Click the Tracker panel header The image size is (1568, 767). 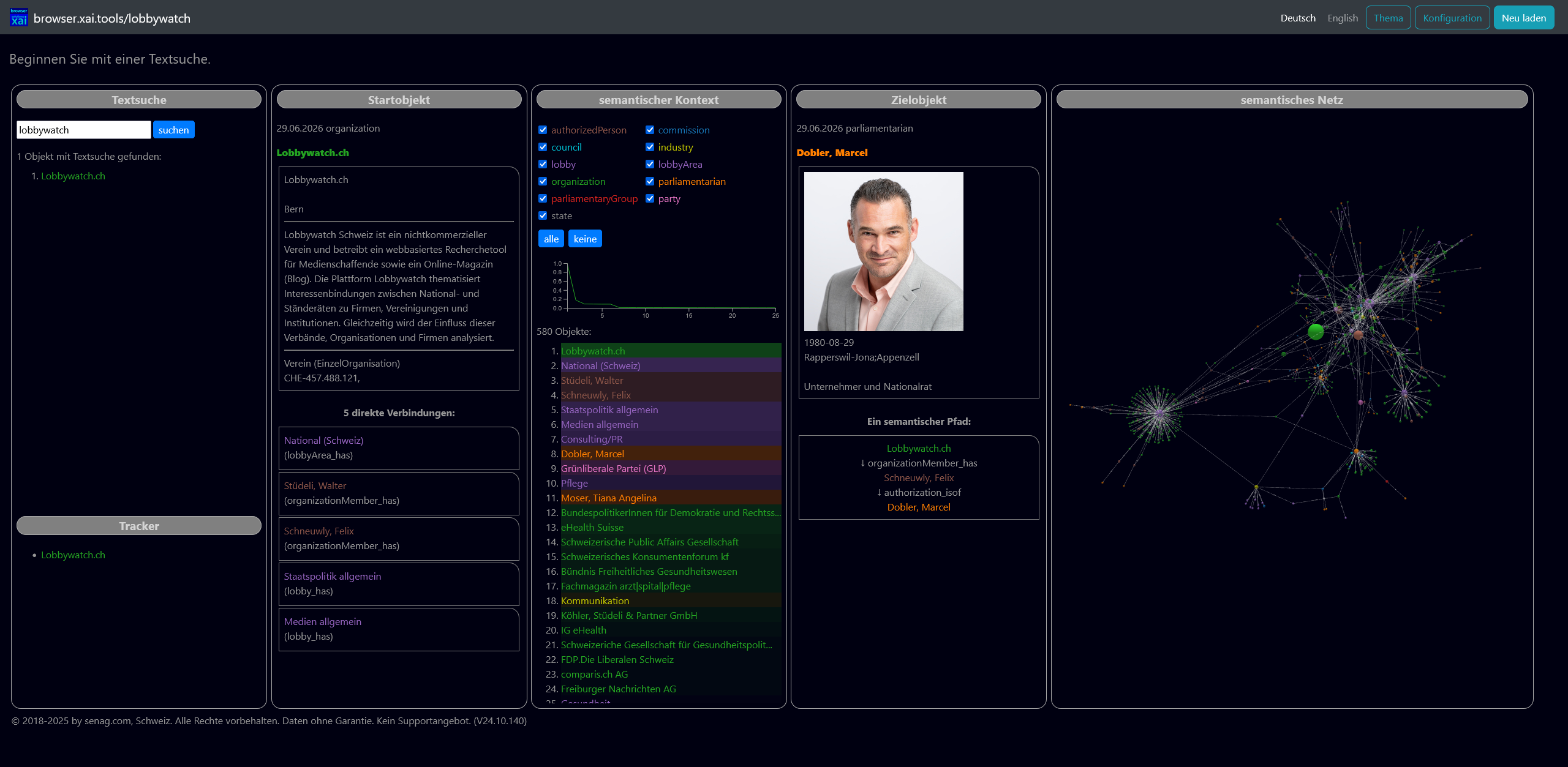(x=139, y=526)
